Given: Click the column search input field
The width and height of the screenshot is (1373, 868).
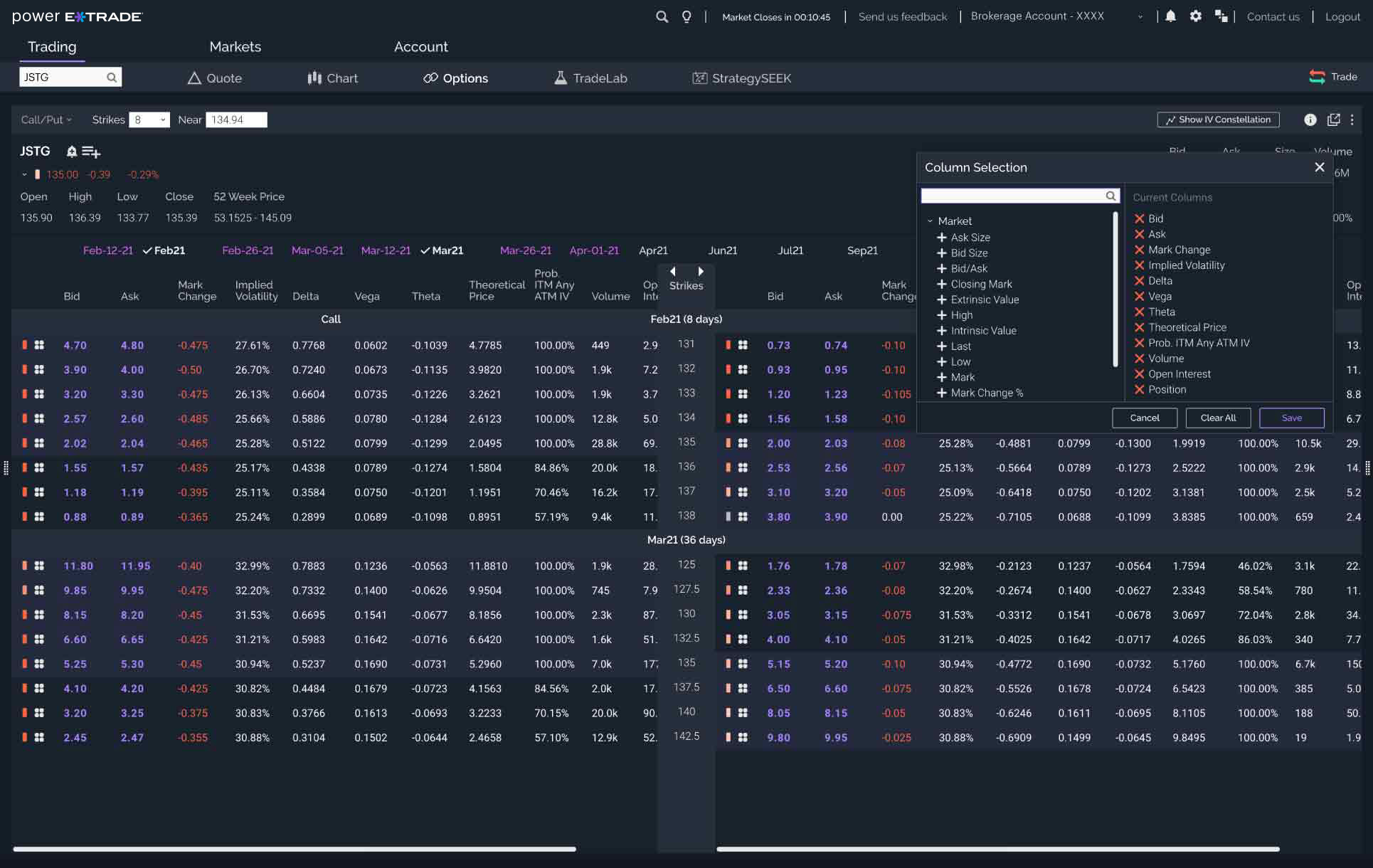Looking at the screenshot, I should pyautogui.click(x=1013, y=196).
